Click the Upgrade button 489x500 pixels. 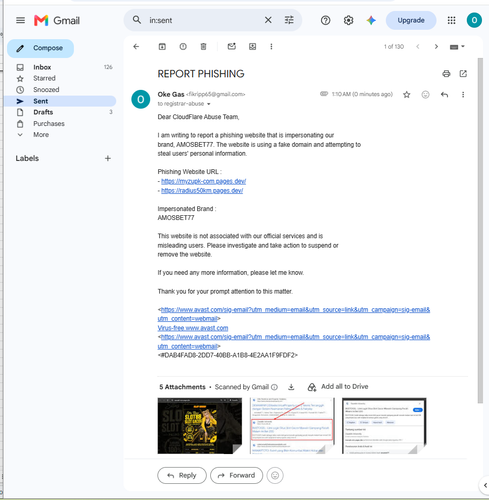[411, 20]
